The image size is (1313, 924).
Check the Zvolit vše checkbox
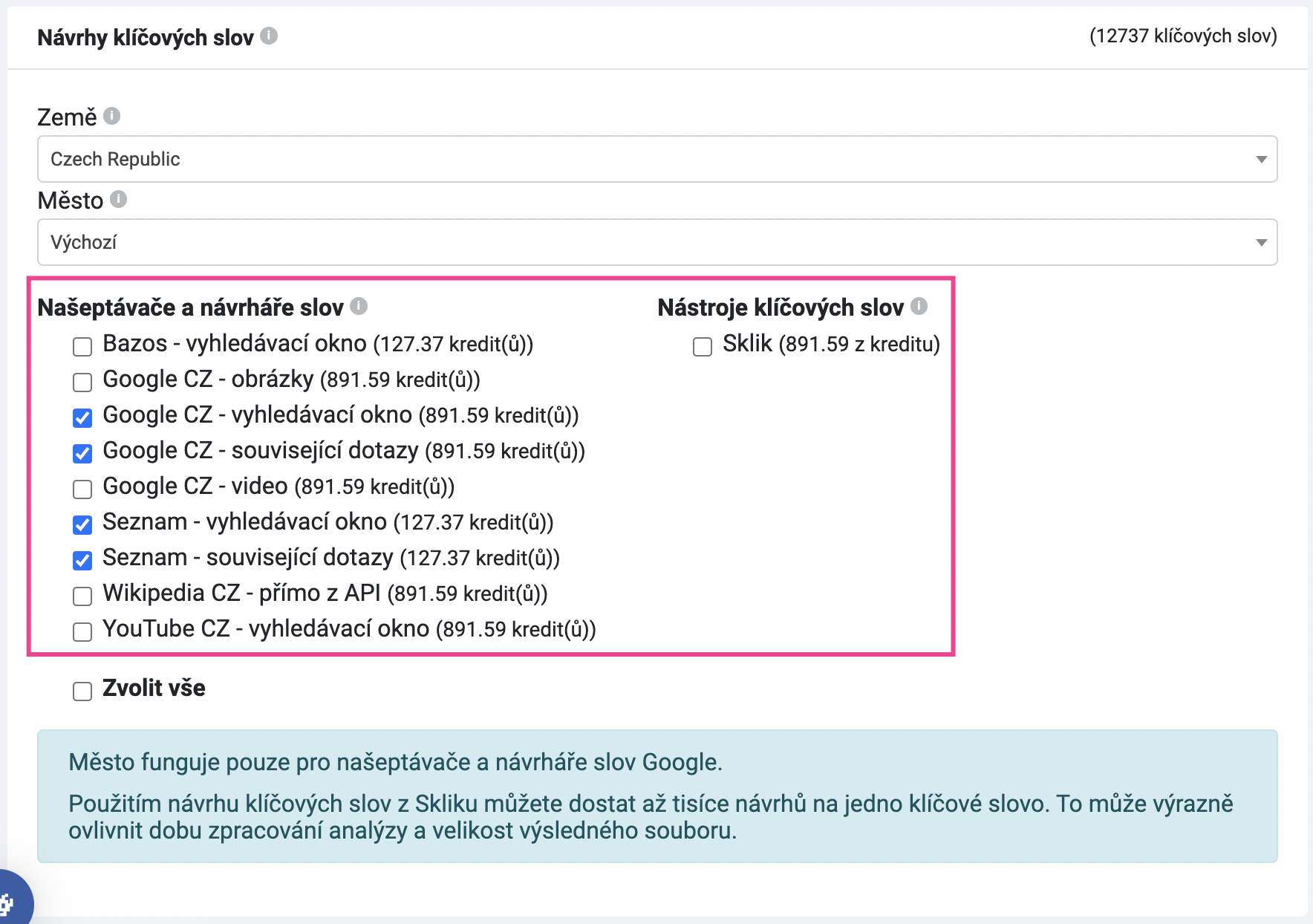[x=82, y=692]
